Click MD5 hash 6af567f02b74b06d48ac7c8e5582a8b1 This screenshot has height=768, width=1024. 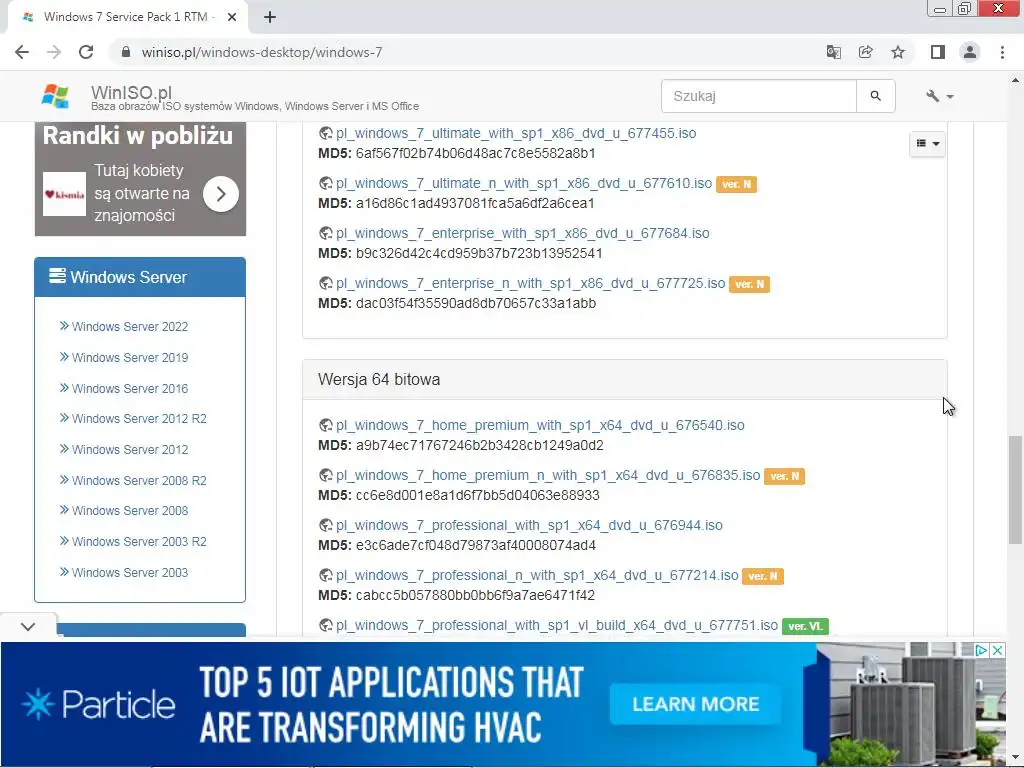click(x=475, y=153)
